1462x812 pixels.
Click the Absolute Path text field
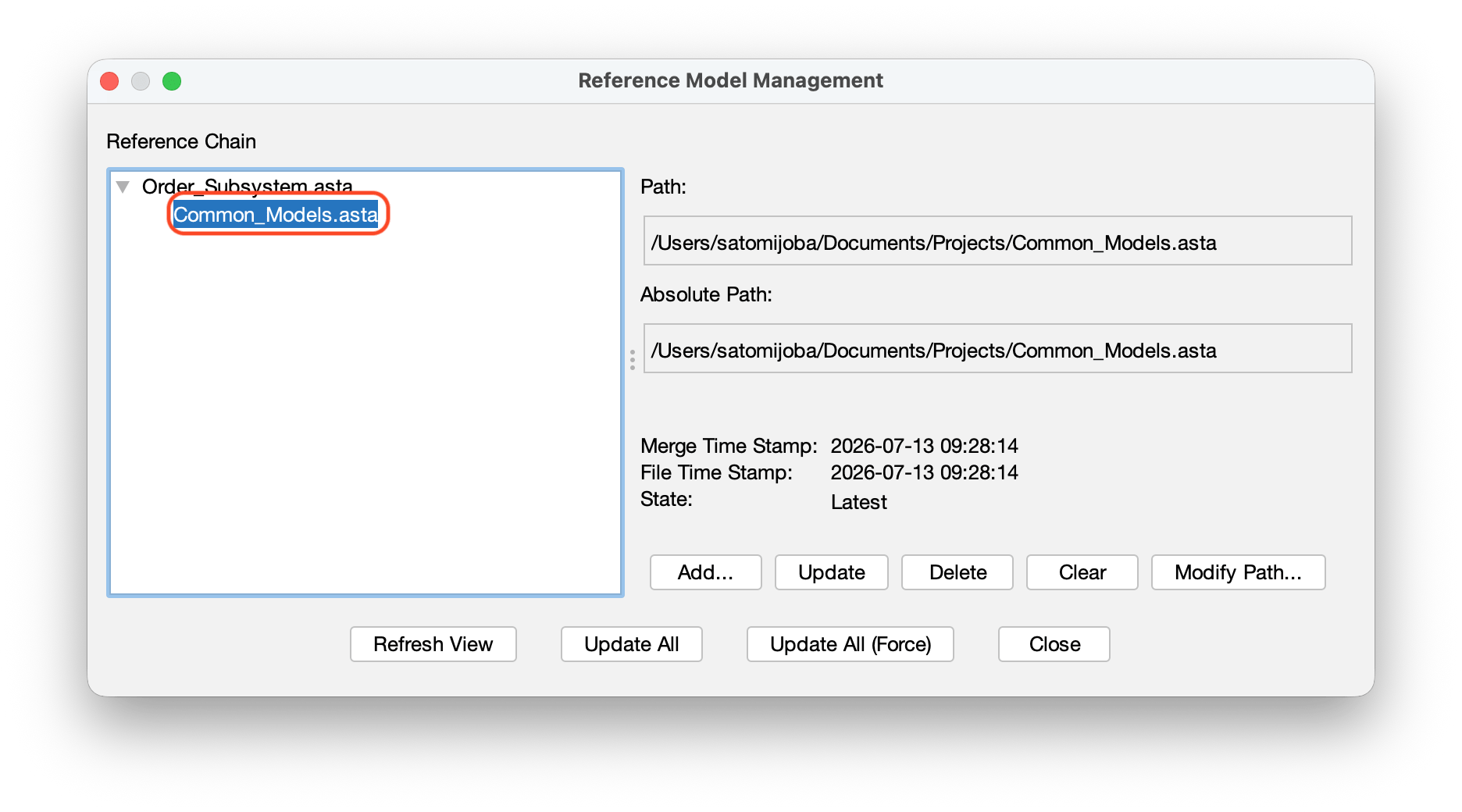(x=997, y=349)
